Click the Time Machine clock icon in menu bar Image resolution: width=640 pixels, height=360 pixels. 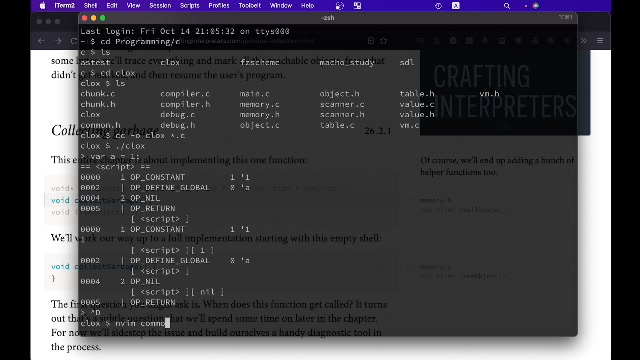coord(438,6)
